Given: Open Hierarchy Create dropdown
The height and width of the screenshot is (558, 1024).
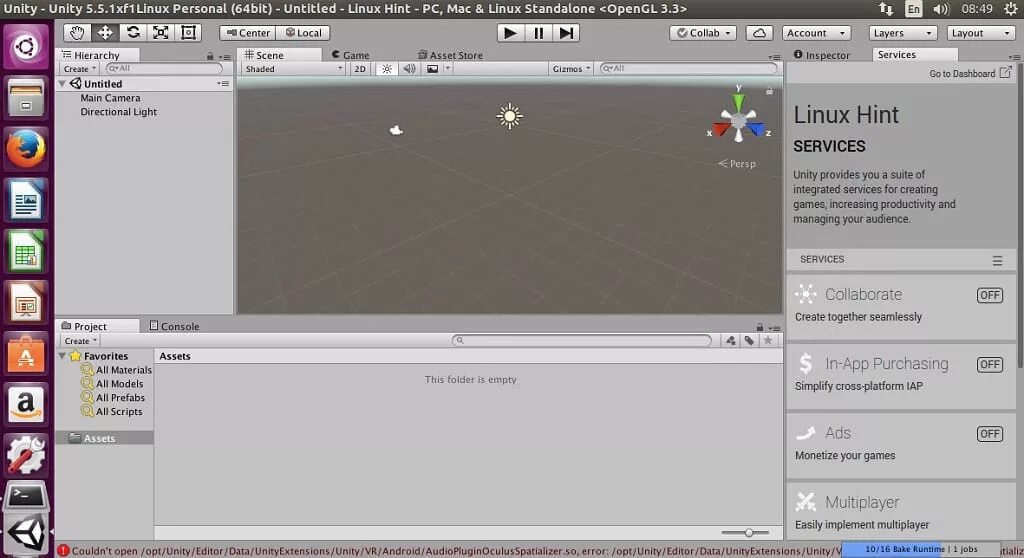Looking at the screenshot, I should pyautogui.click(x=80, y=69).
